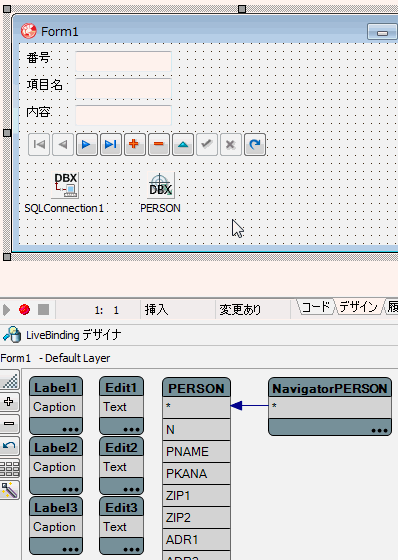Select the N field in PERSON

point(196,430)
